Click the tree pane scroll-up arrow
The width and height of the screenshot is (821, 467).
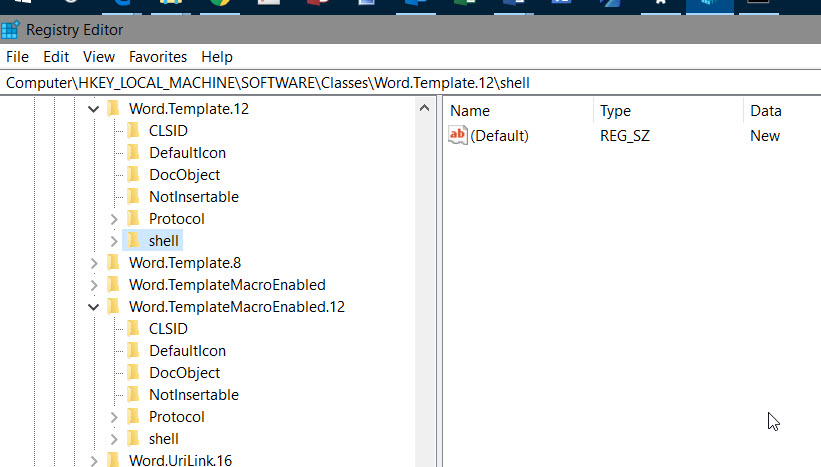coord(425,108)
